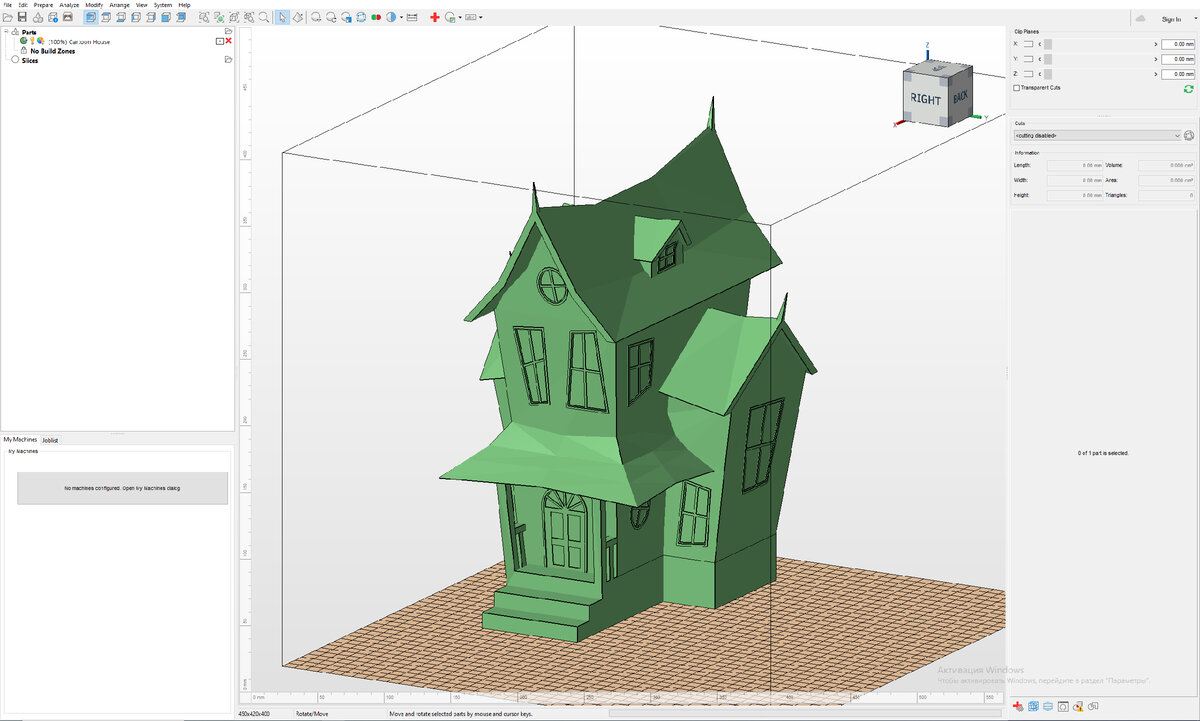Switch to the Joblist tab
The width and height of the screenshot is (1200, 721).
point(50,440)
